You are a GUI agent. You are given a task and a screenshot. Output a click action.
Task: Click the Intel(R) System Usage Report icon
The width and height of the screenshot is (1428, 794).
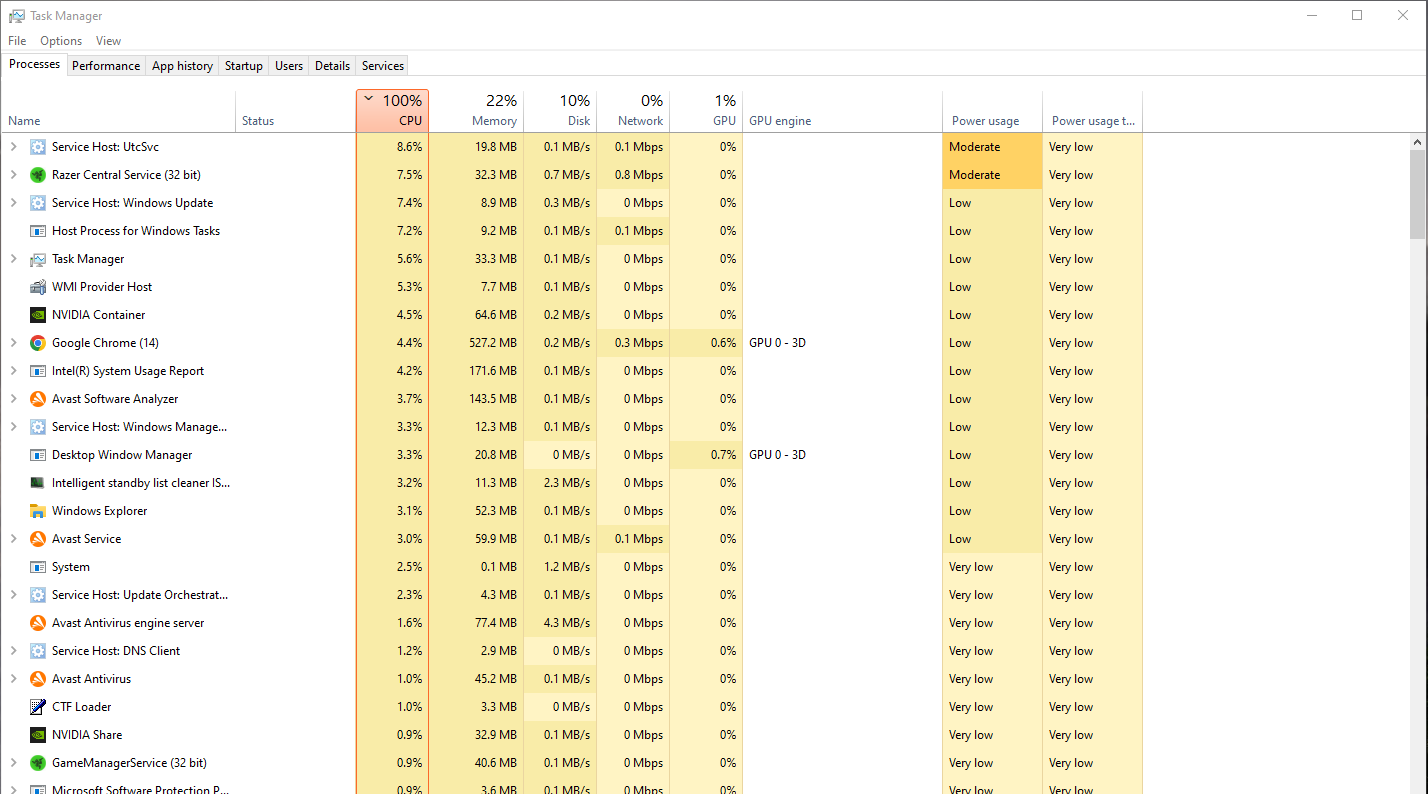(38, 371)
